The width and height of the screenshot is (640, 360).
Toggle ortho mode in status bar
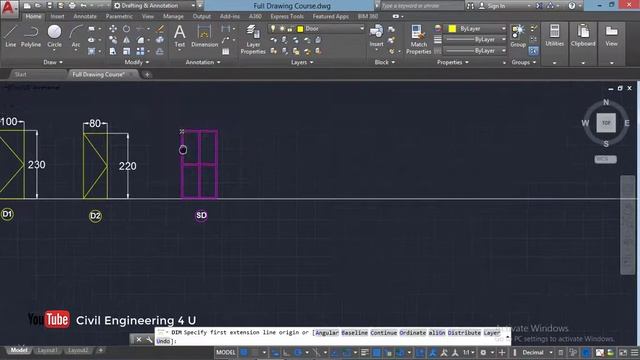pyautogui.click(x=287, y=352)
